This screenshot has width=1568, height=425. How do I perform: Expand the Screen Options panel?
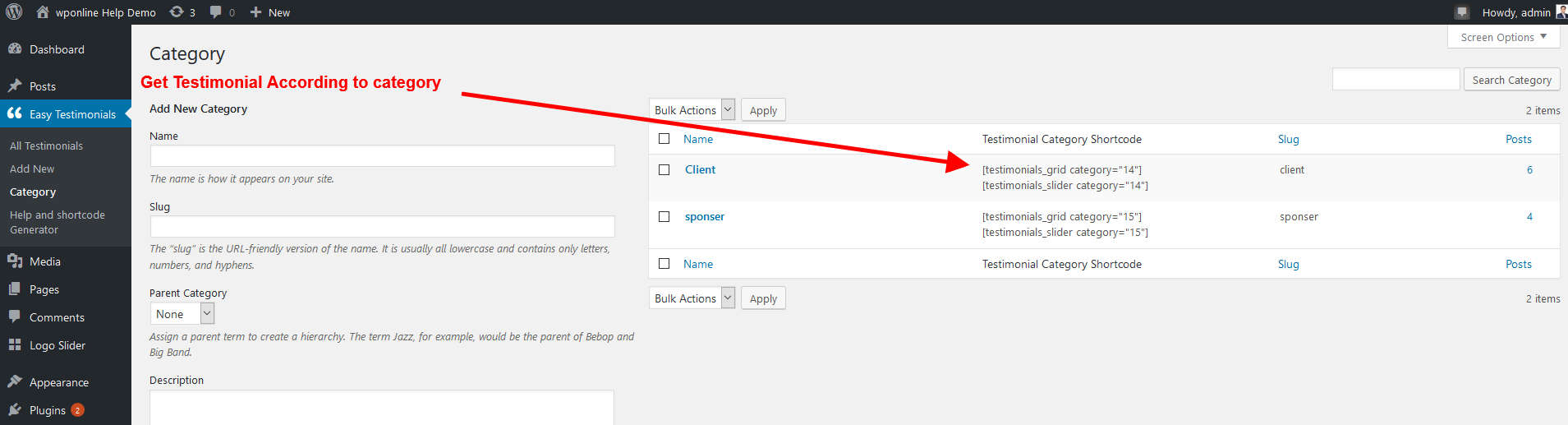click(1503, 37)
